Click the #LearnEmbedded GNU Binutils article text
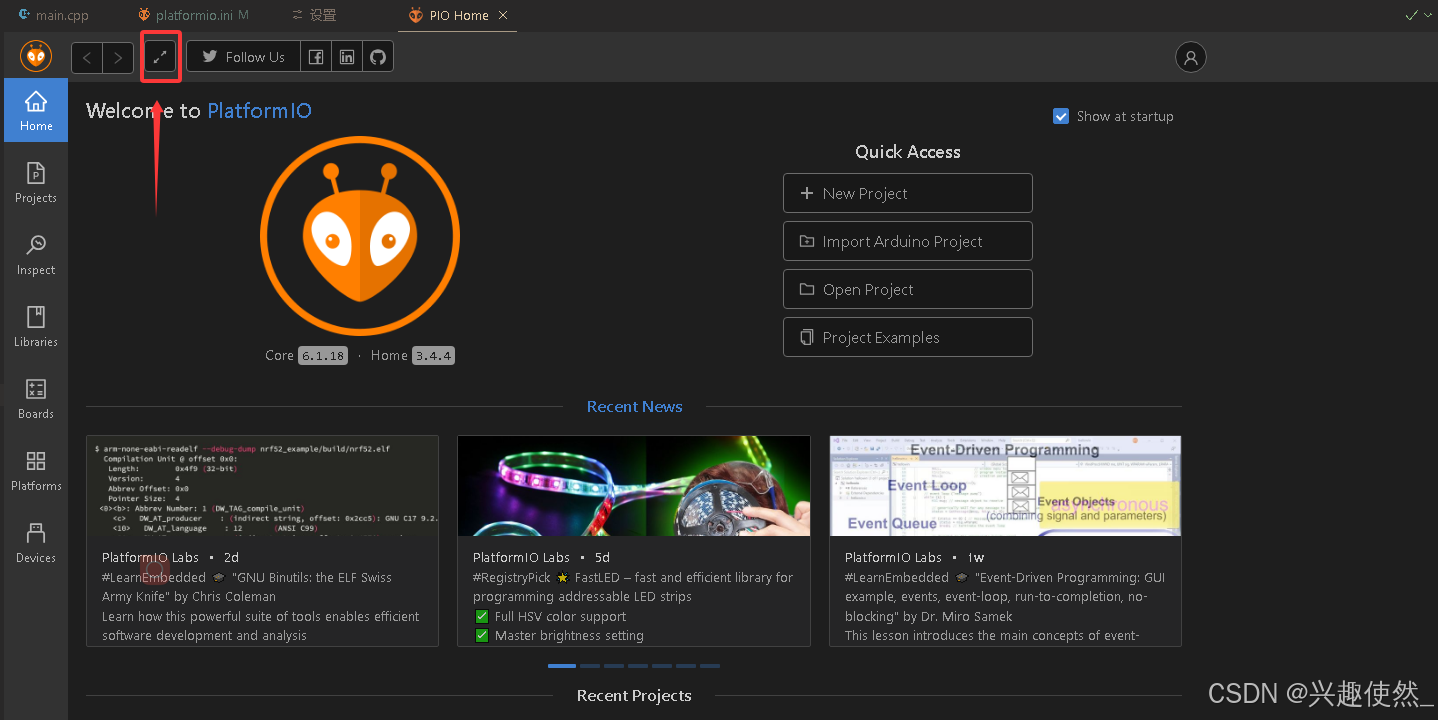 (x=262, y=606)
